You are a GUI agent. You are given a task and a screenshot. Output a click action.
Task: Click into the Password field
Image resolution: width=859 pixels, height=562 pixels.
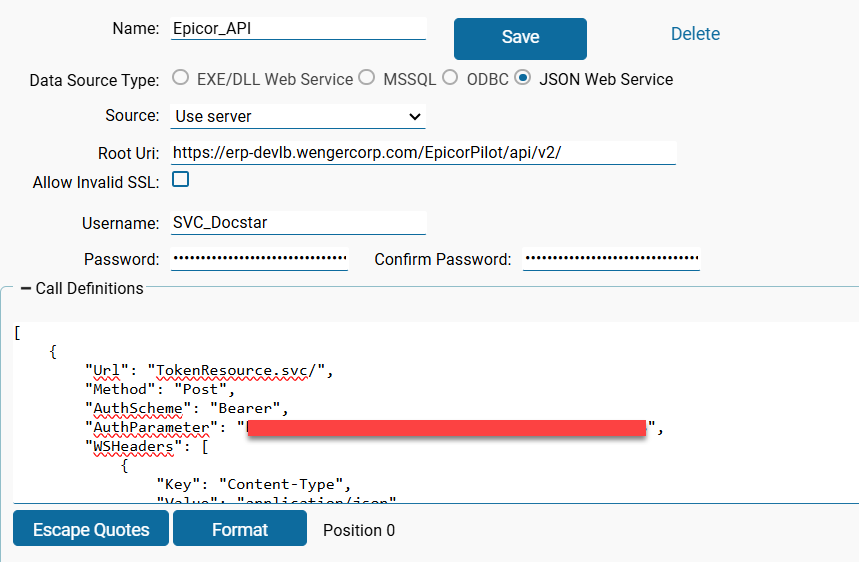(x=260, y=259)
